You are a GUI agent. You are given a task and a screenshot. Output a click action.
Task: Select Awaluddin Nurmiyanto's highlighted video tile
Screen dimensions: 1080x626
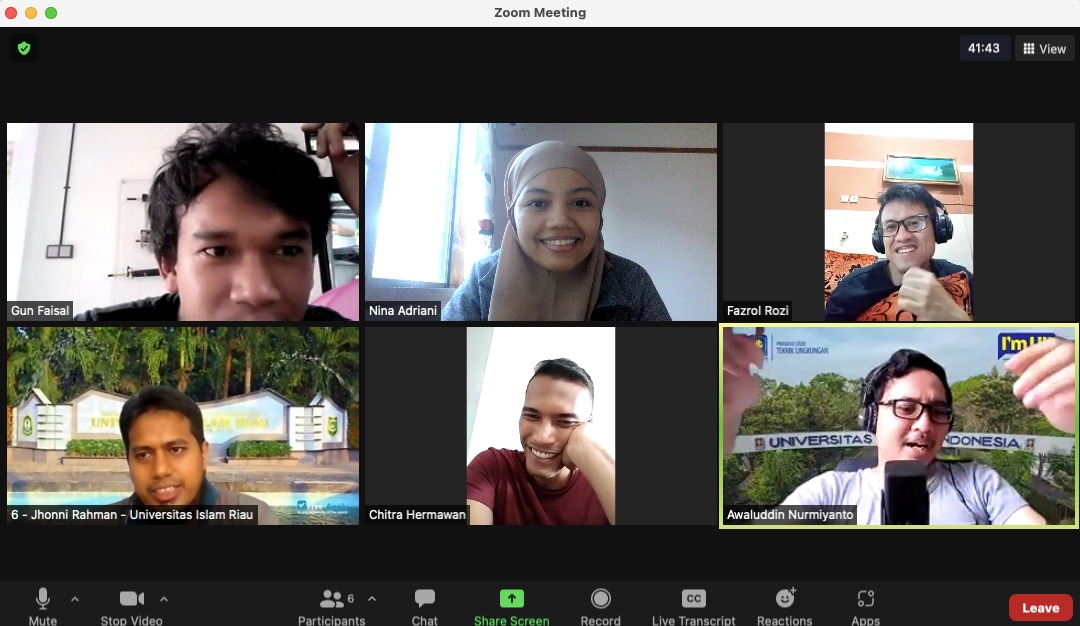(898, 426)
